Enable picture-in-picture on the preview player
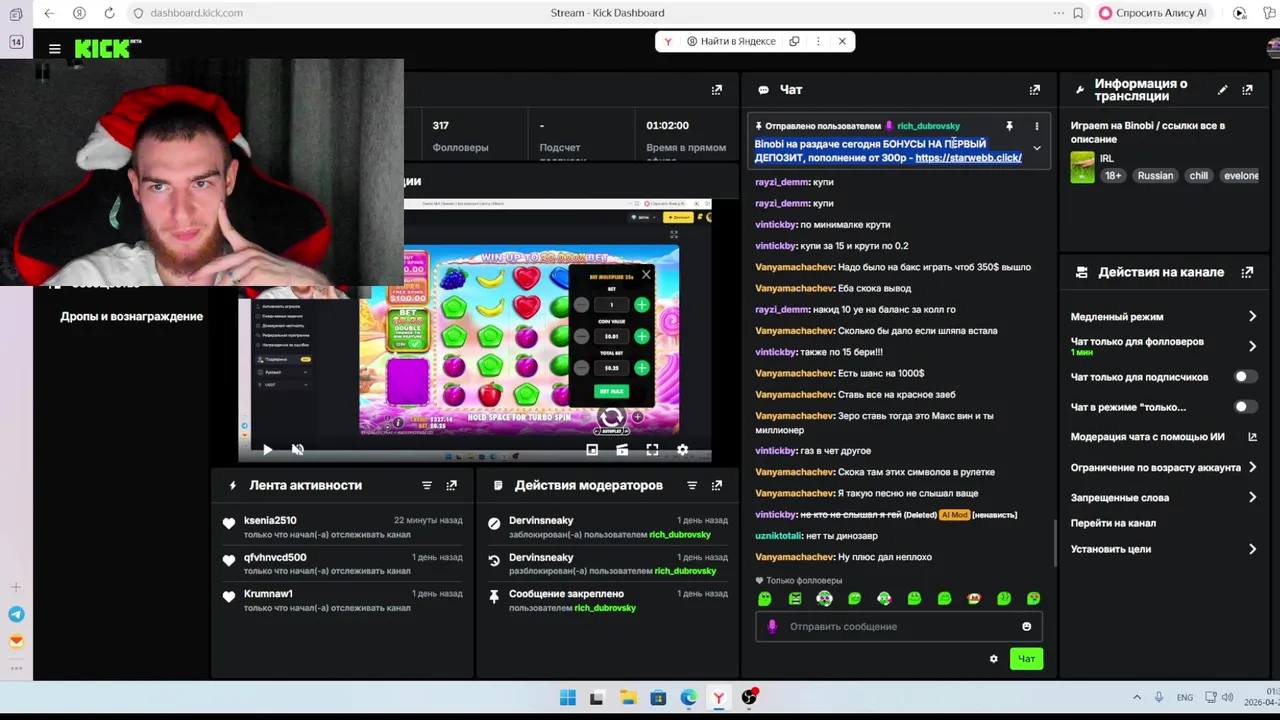The width and height of the screenshot is (1280, 720). point(592,450)
